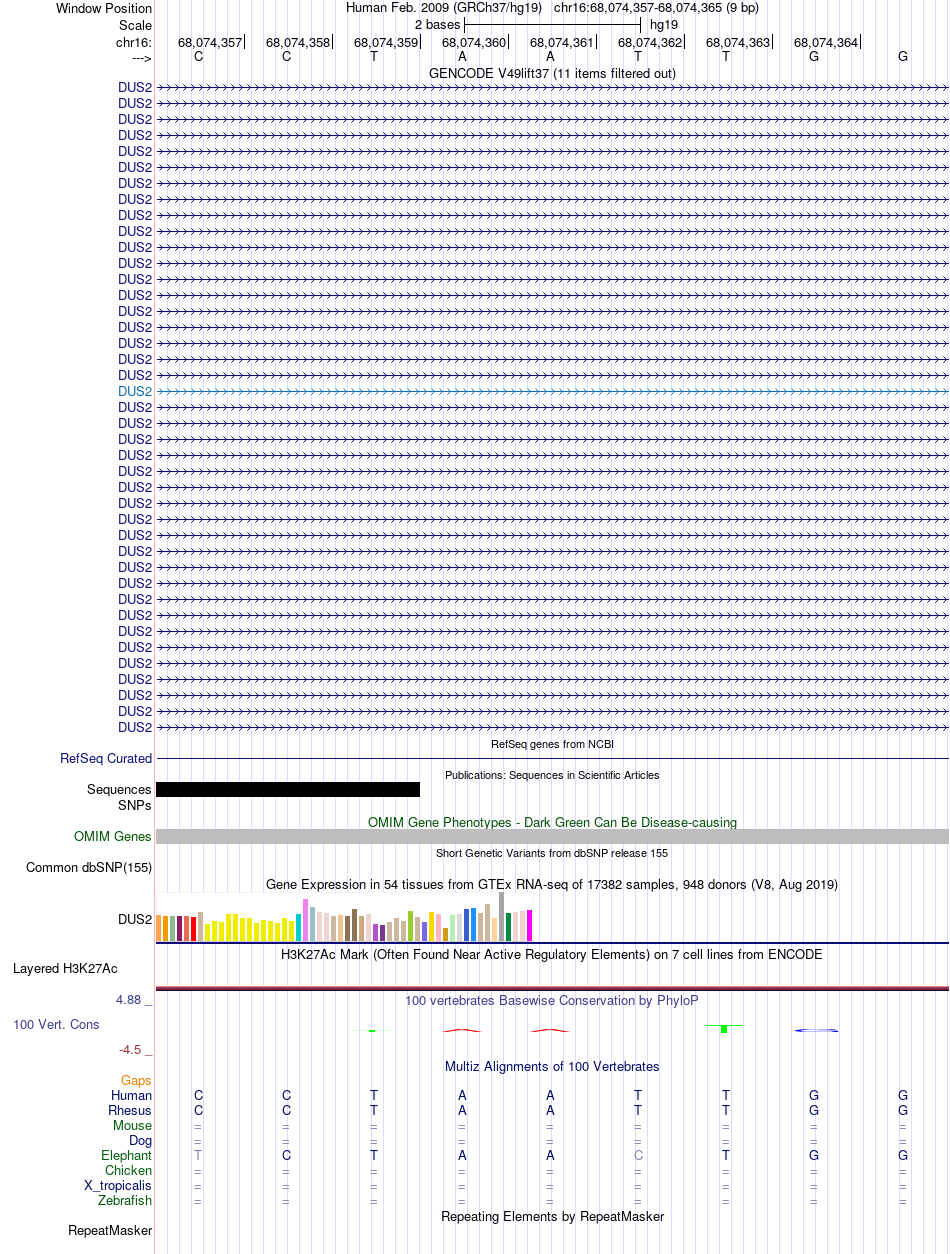
Task: Click the 2 bases scale bar label
Action: coord(437,24)
